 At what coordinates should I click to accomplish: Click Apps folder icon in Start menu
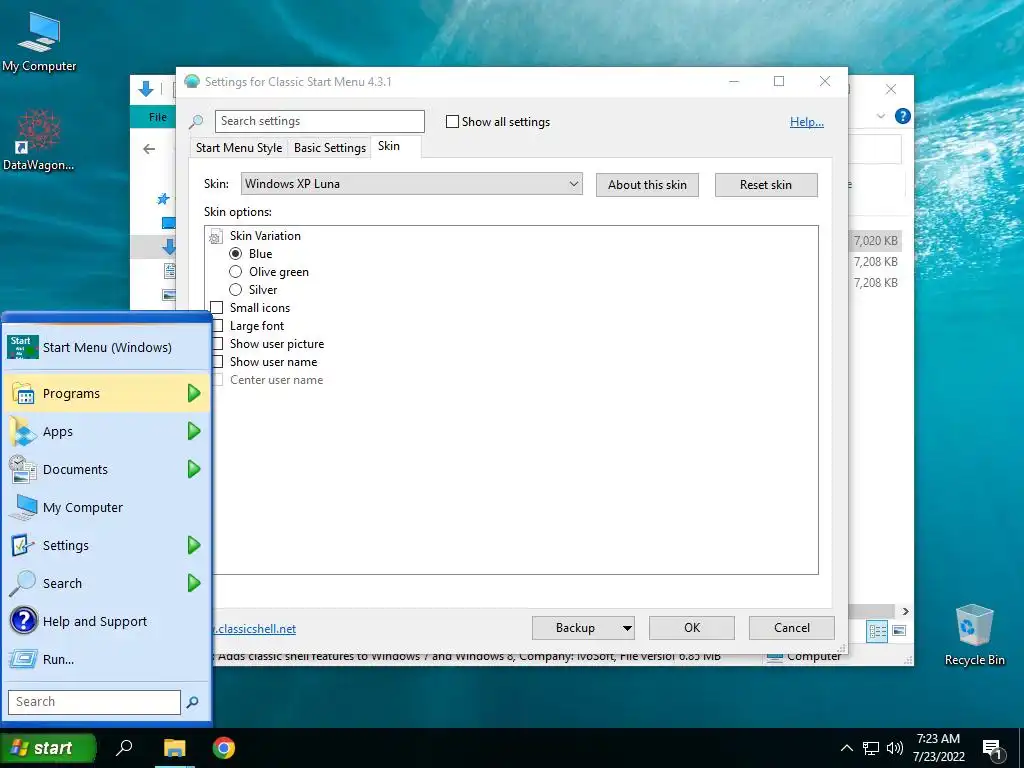pyautogui.click(x=23, y=432)
